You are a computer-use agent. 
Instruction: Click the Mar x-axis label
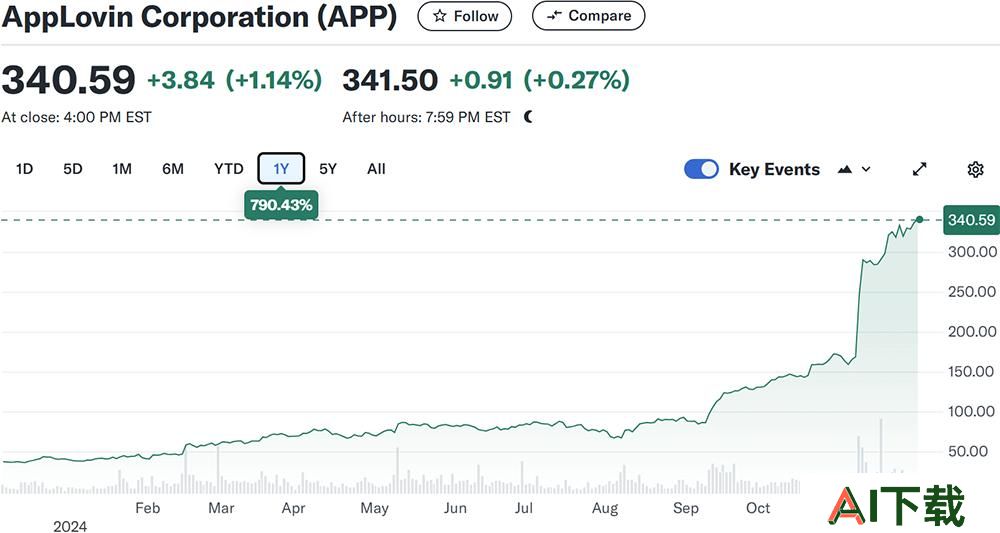click(x=221, y=508)
